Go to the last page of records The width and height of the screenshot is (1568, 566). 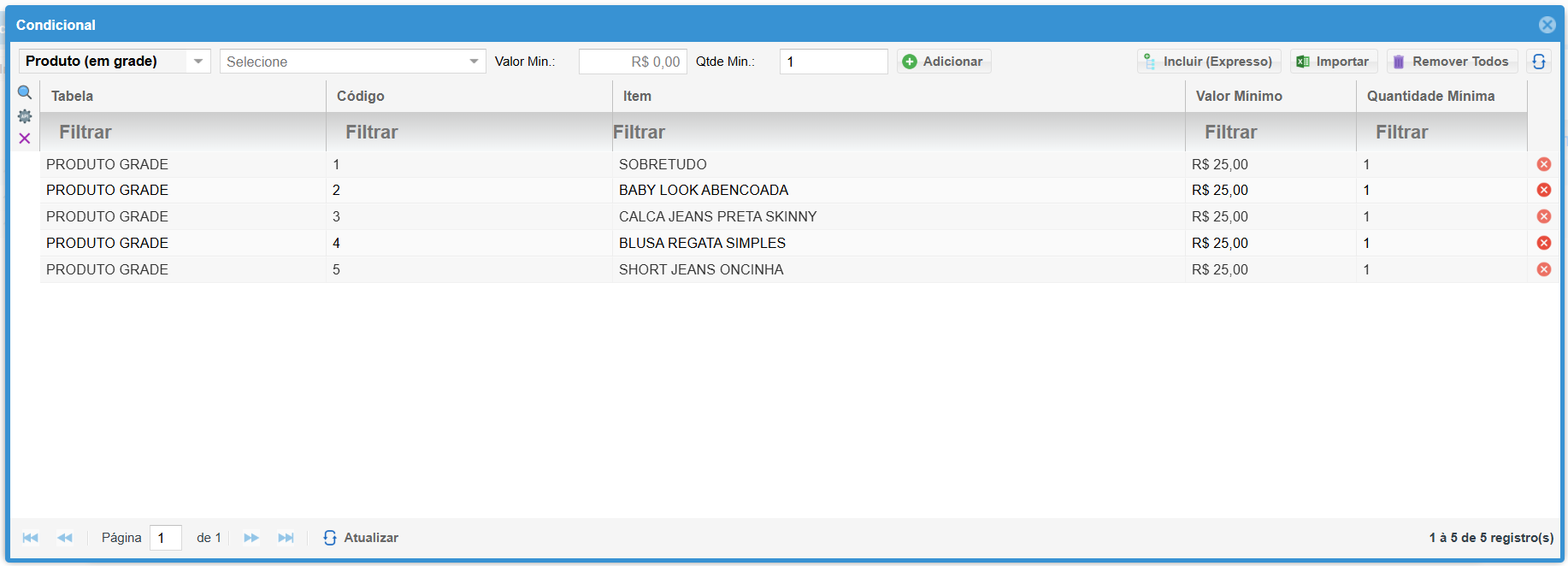point(286,538)
